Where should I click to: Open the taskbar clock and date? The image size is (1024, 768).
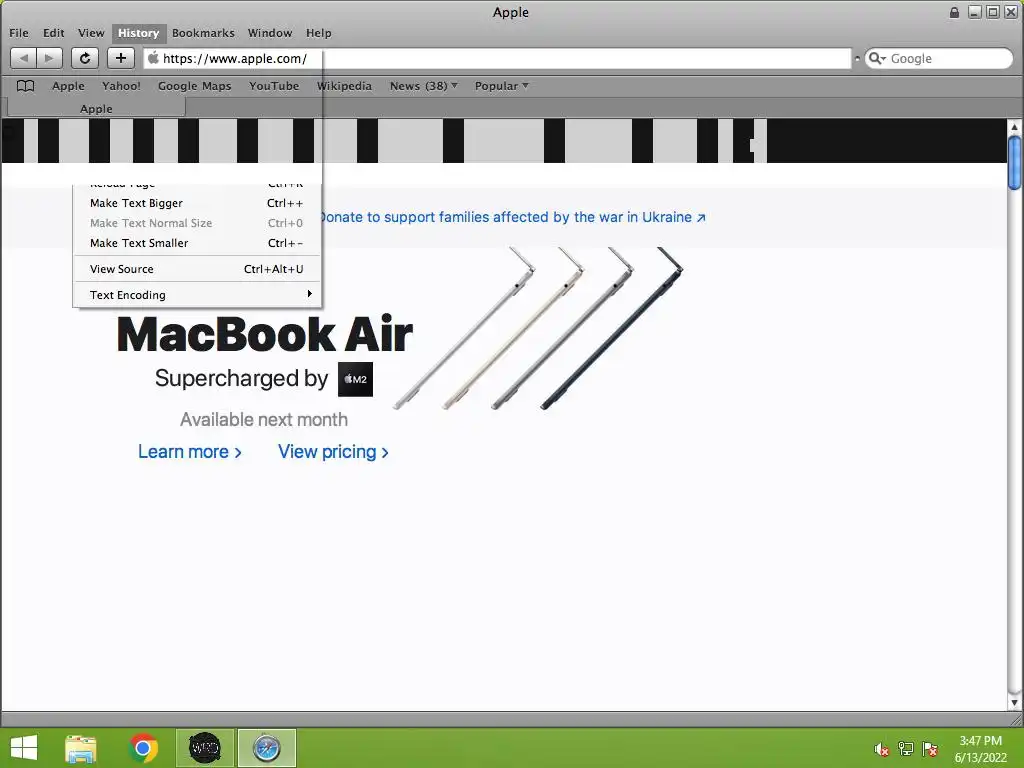[980, 749]
